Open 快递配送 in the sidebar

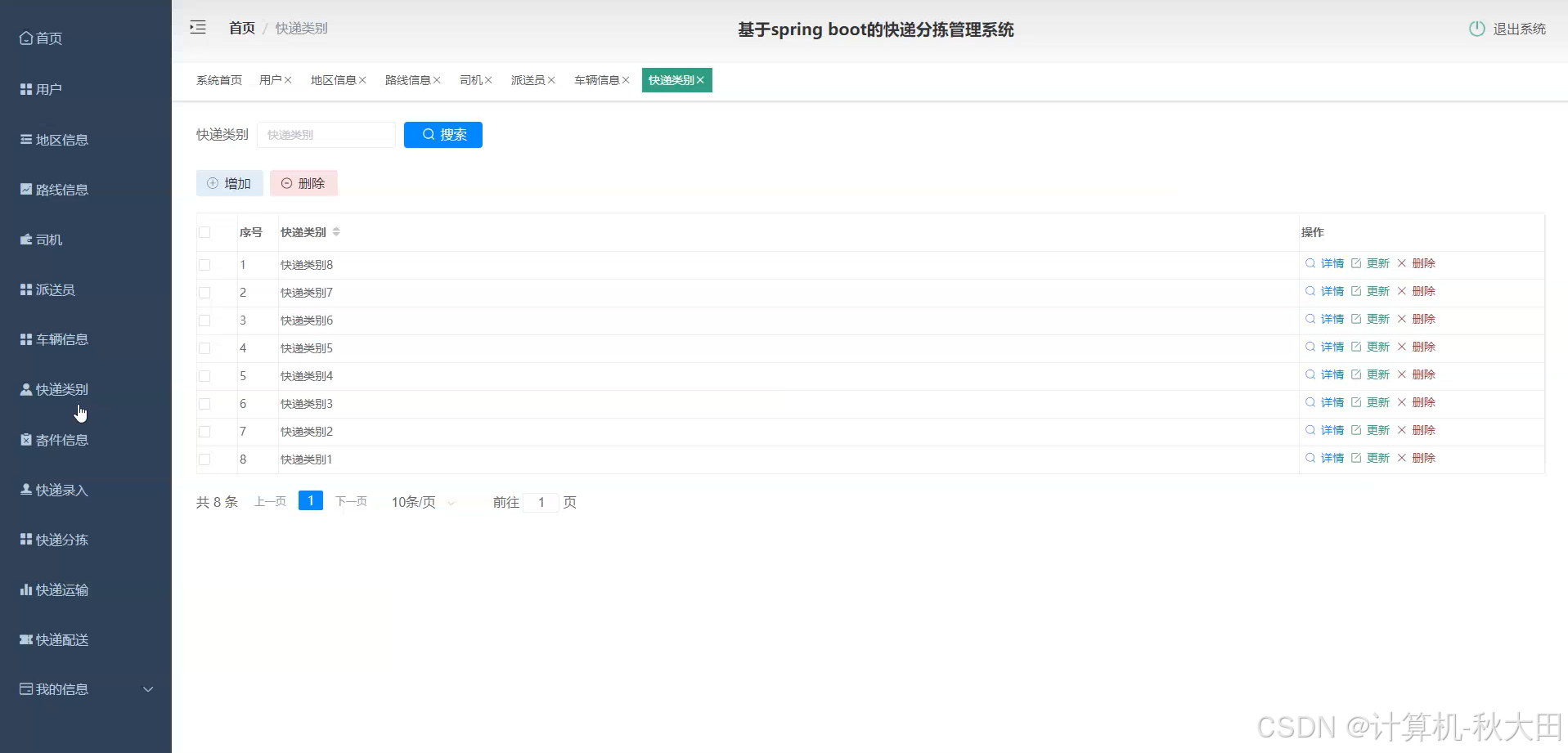[x=54, y=639]
